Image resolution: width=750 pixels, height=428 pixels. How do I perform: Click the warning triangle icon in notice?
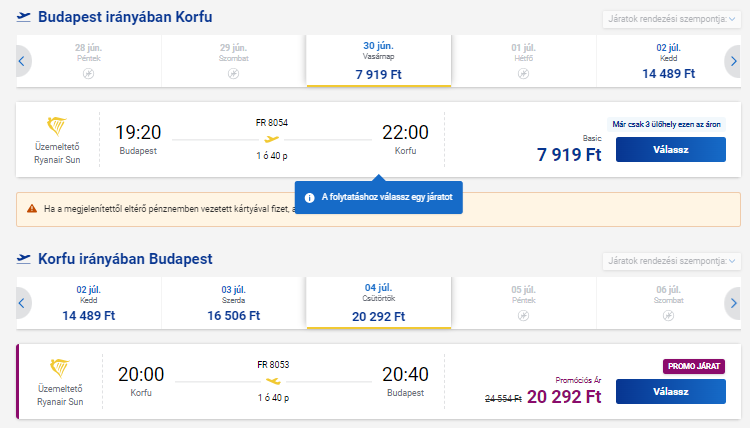[x=32, y=209]
